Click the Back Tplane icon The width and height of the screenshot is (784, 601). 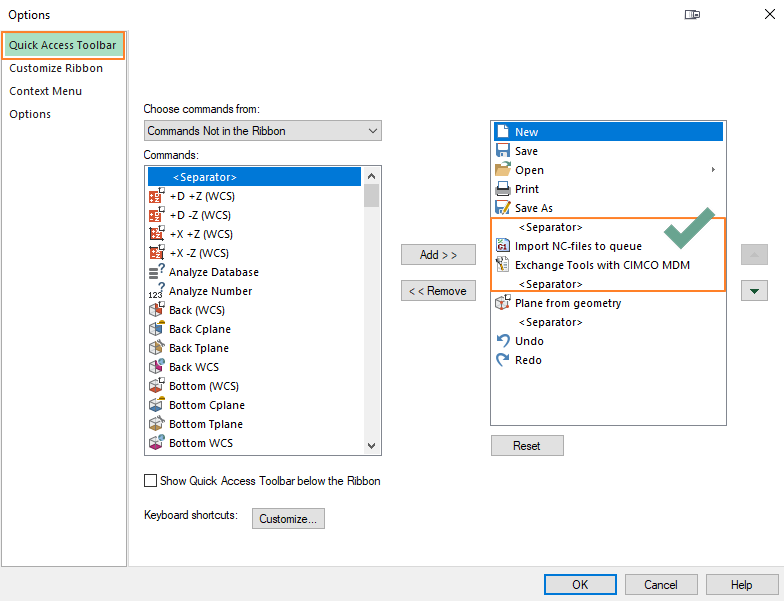156,348
